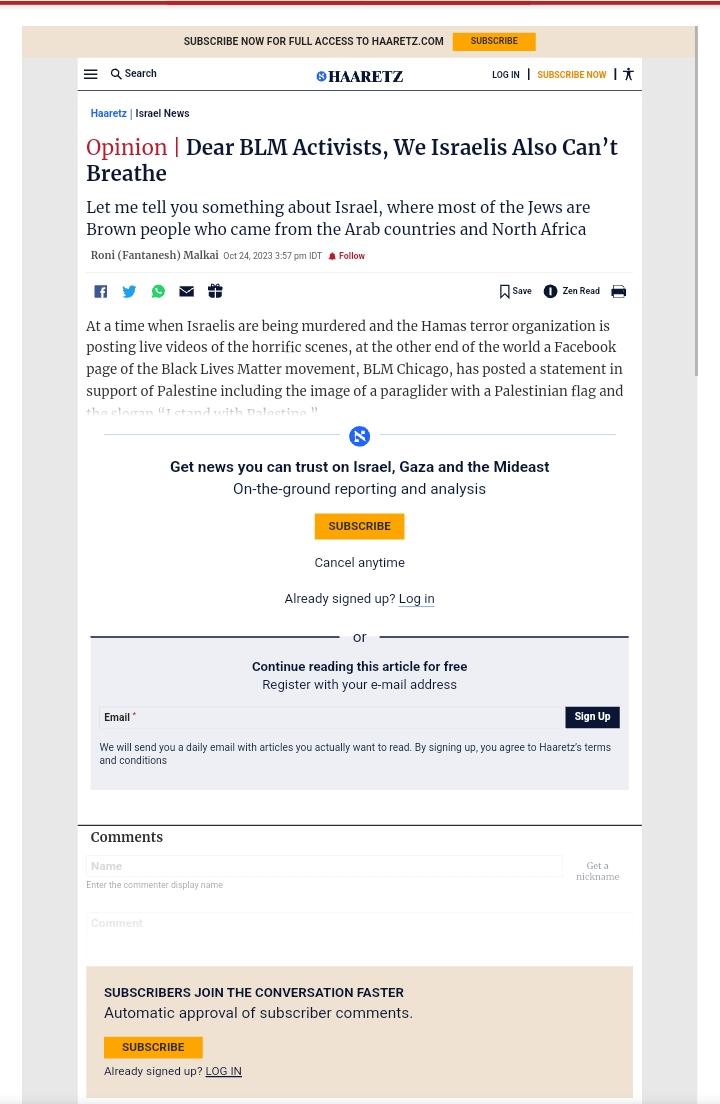Image resolution: width=720 pixels, height=1104 pixels.
Task: Open the hamburger menu icon
Action: (91, 74)
